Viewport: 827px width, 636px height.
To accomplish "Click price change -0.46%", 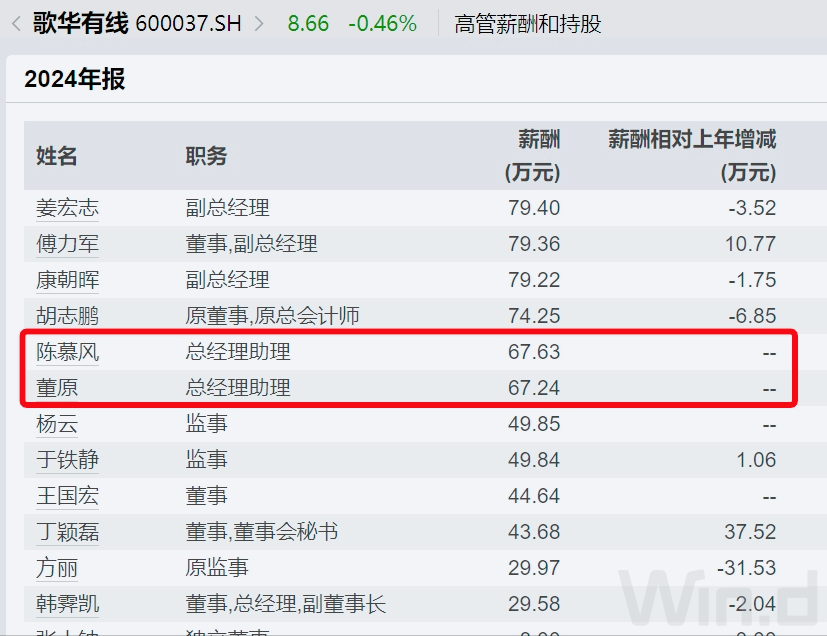I will 382,24.
